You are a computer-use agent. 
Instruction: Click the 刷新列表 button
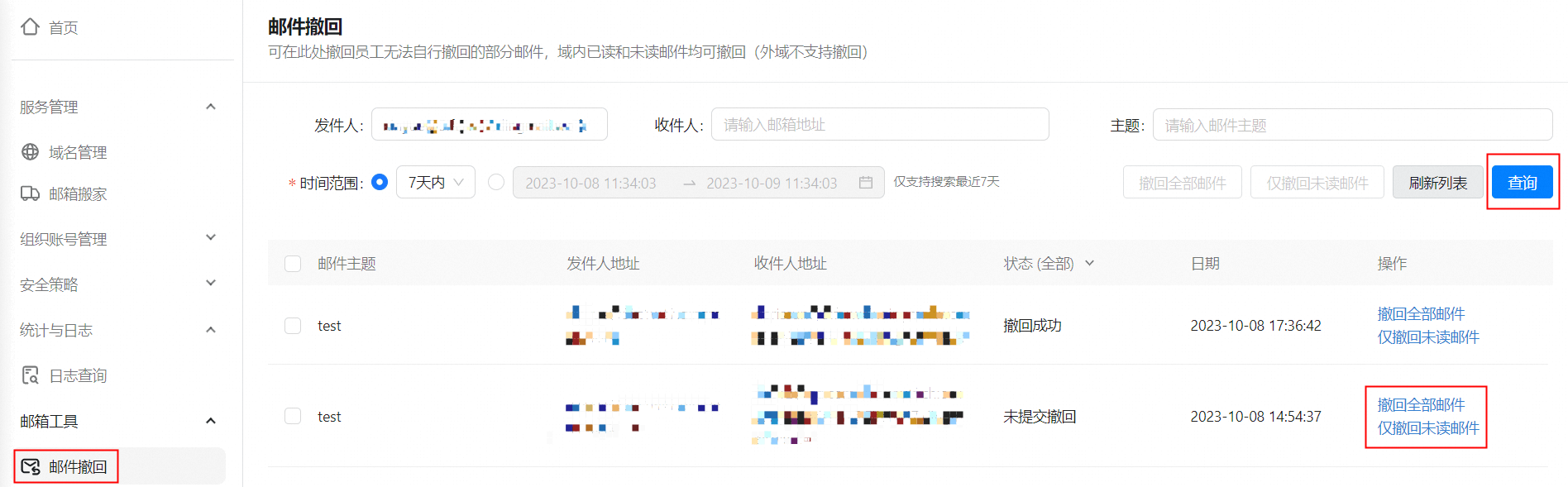1437,183
